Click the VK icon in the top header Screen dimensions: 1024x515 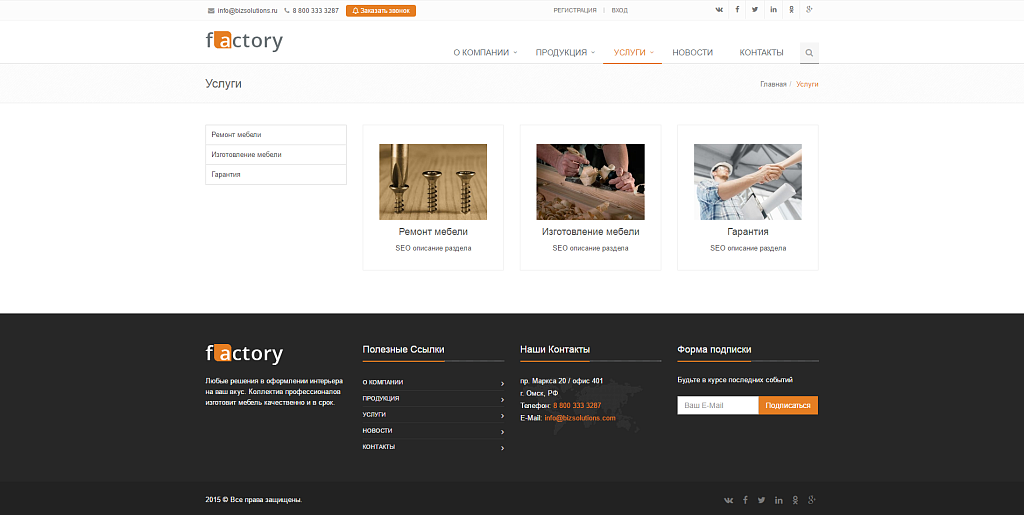(719, 10)
